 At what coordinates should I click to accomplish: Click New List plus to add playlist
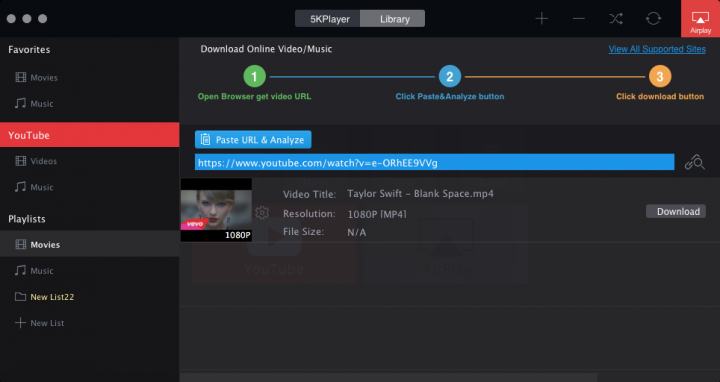39,323
